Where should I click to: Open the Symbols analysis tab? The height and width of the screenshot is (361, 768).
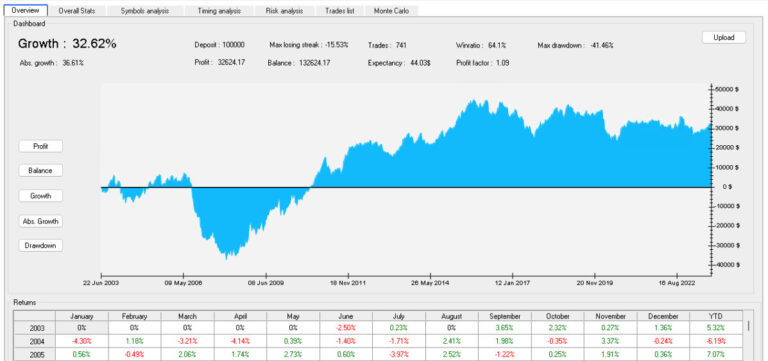[x=144, y=11]
